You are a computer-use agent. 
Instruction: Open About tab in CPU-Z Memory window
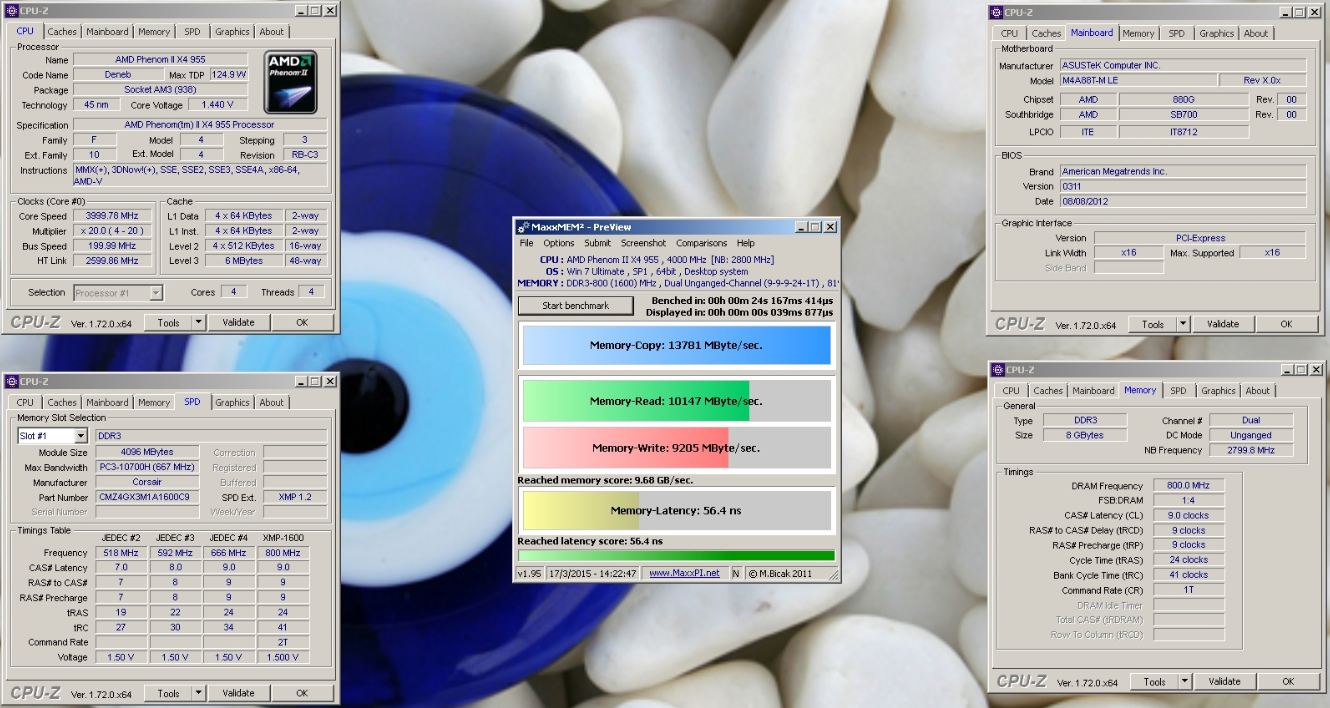click(1258, 391)
